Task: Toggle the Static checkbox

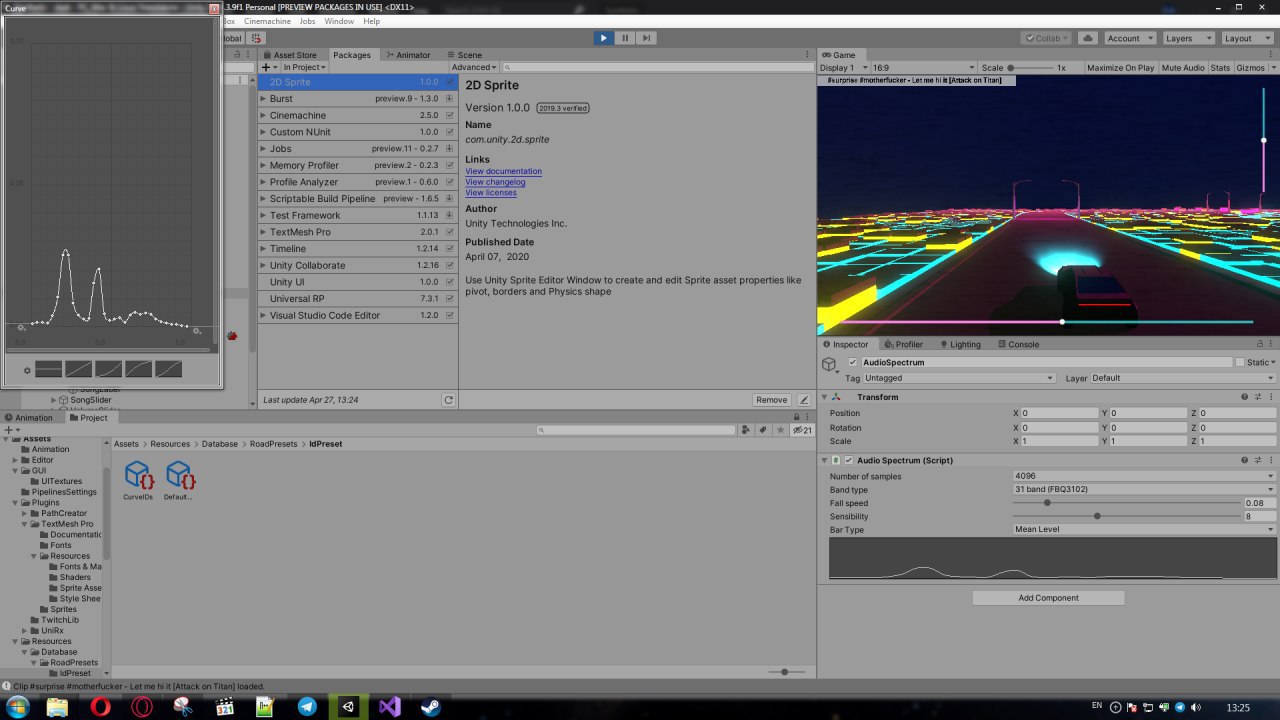Action: (x=1240, y=362)
